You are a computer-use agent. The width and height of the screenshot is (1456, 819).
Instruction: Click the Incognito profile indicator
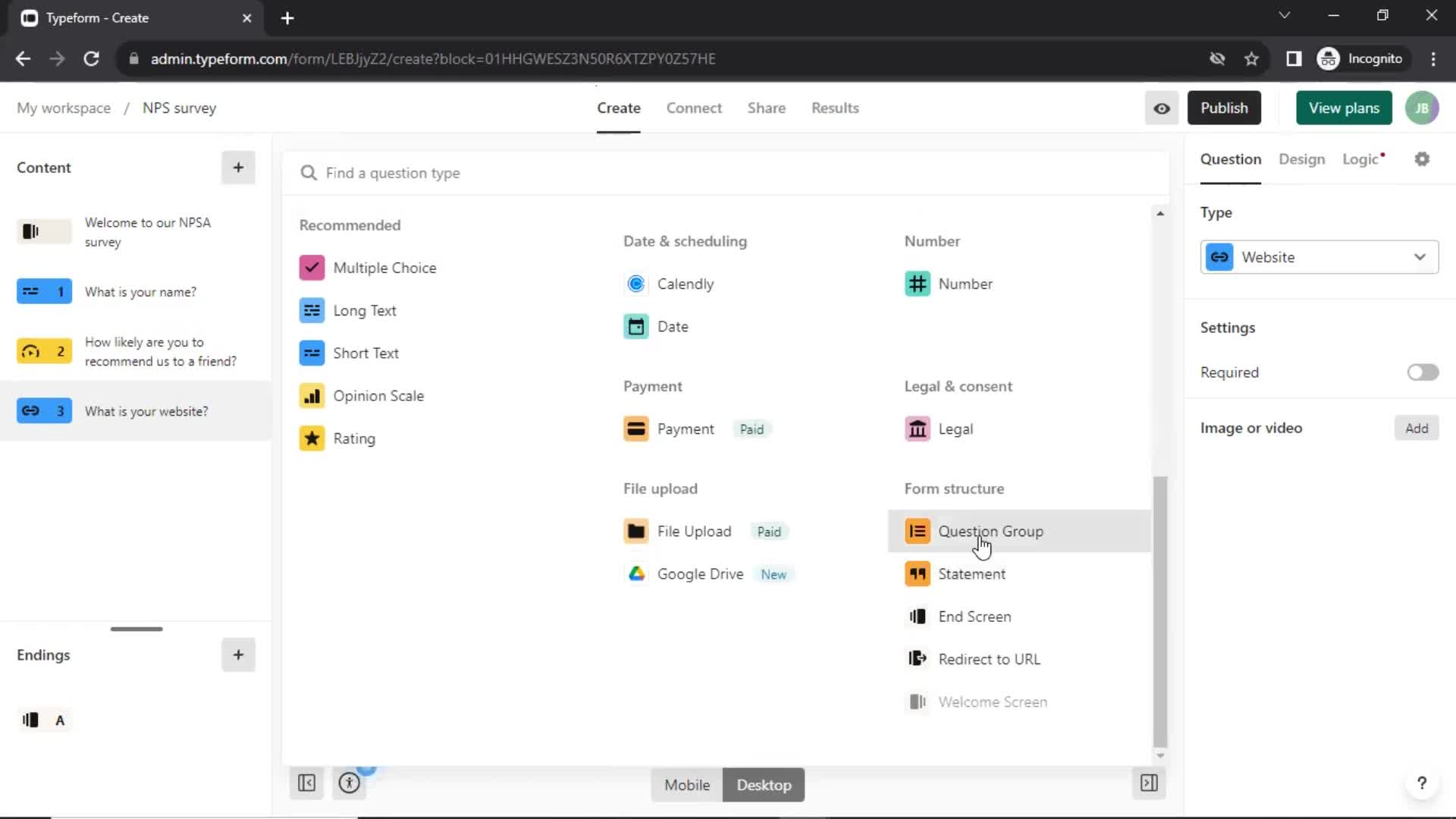tap(1361, 58)
